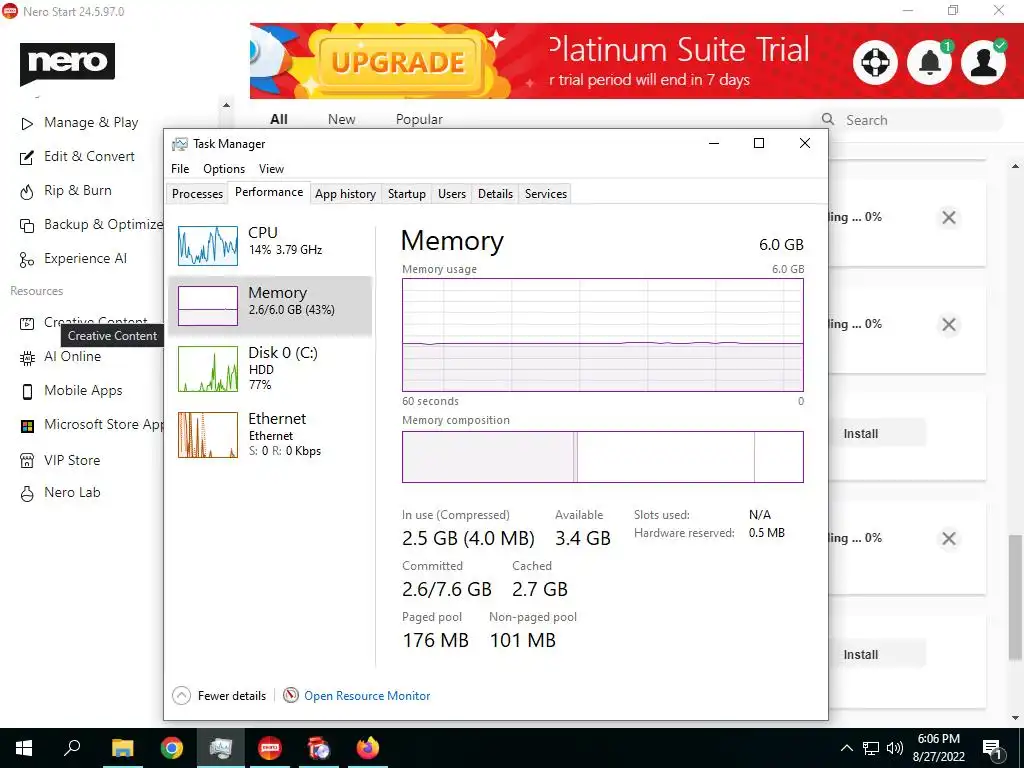The width and height of the screenshot is (1024, 768).
Task: Switch to App history tab
Action: 345,194
